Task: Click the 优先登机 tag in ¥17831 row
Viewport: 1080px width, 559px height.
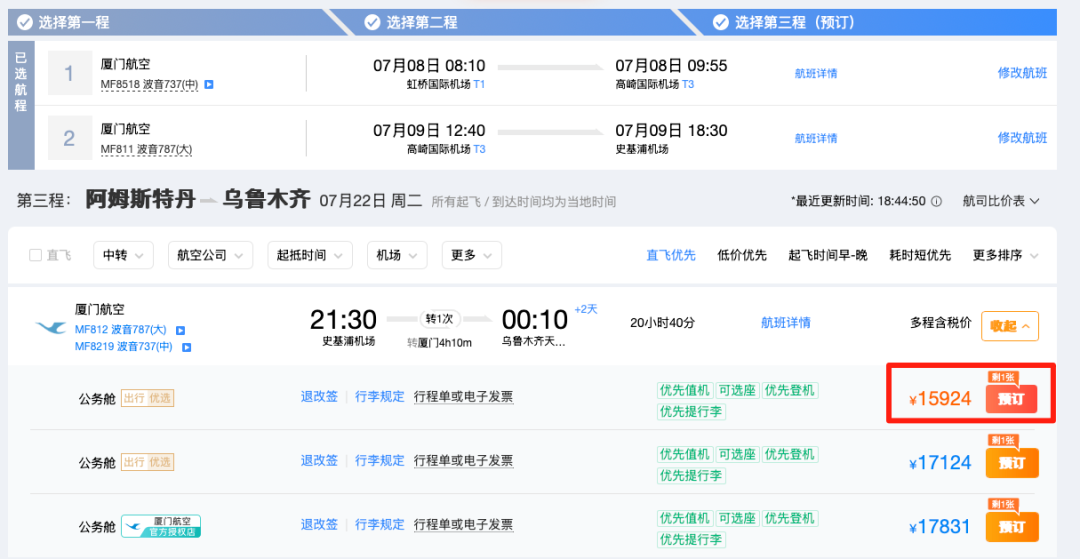Action: [x=789, y=518]
